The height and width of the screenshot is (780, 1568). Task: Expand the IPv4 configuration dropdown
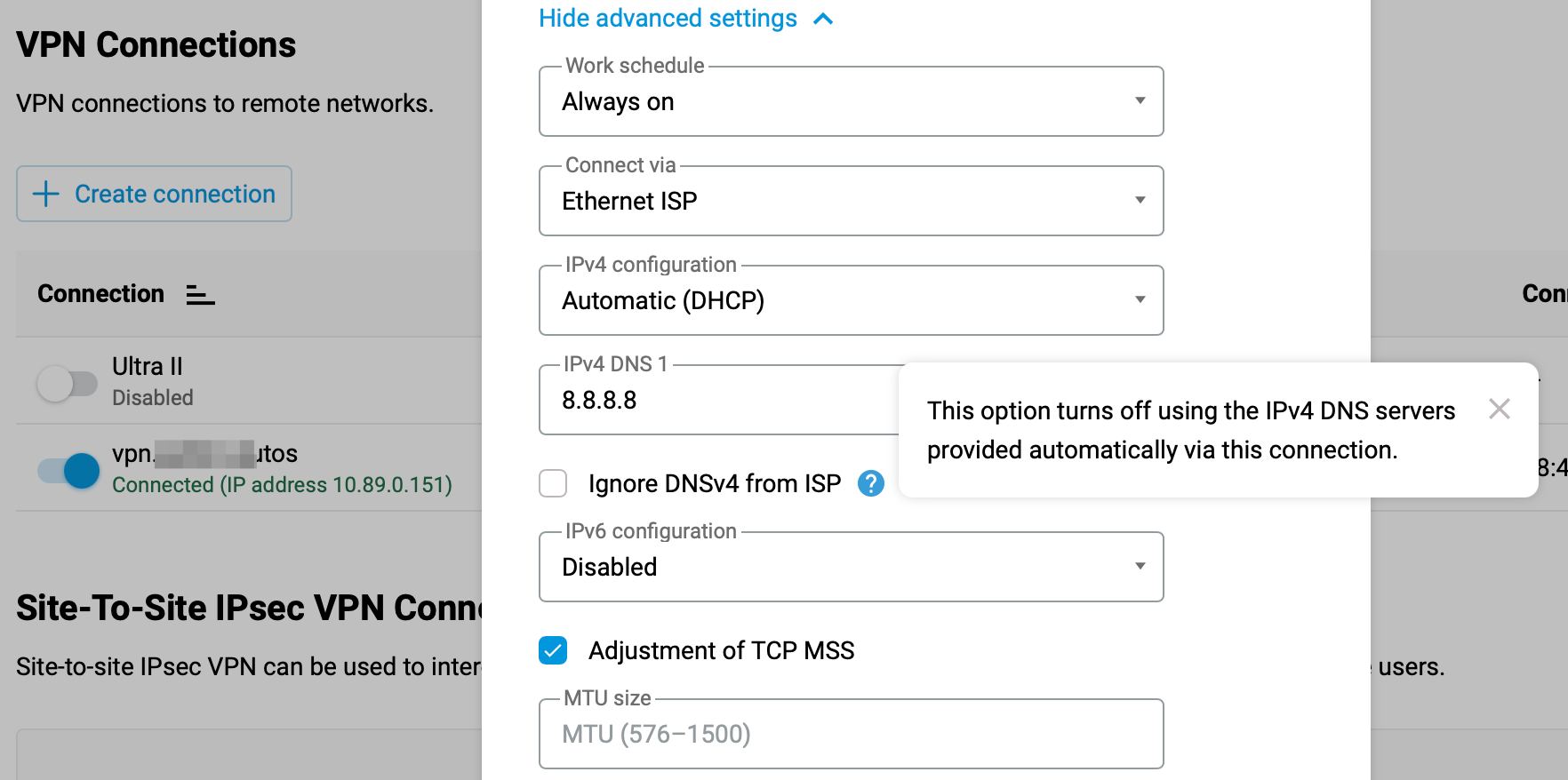click(851, 300)
